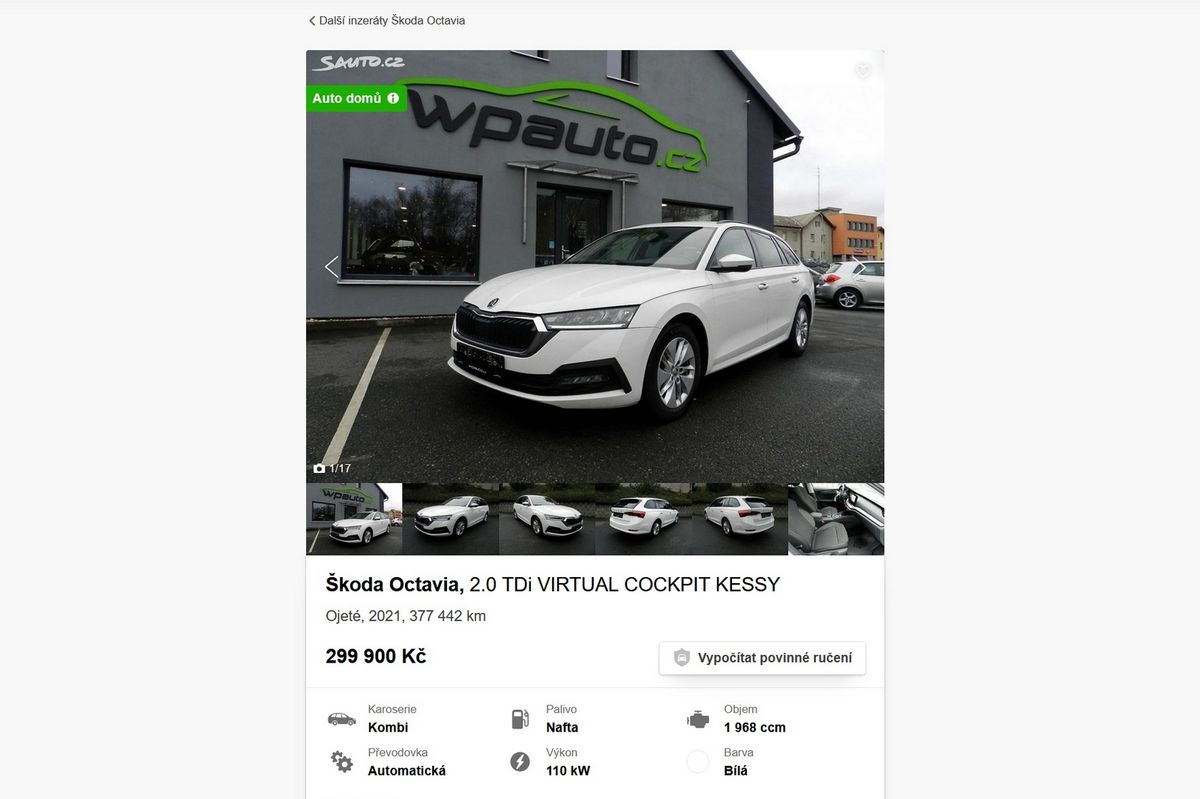1200x799 pixels.
Task: Click Vypočítat povinné ručení button
Action: [x=763, y=658]
